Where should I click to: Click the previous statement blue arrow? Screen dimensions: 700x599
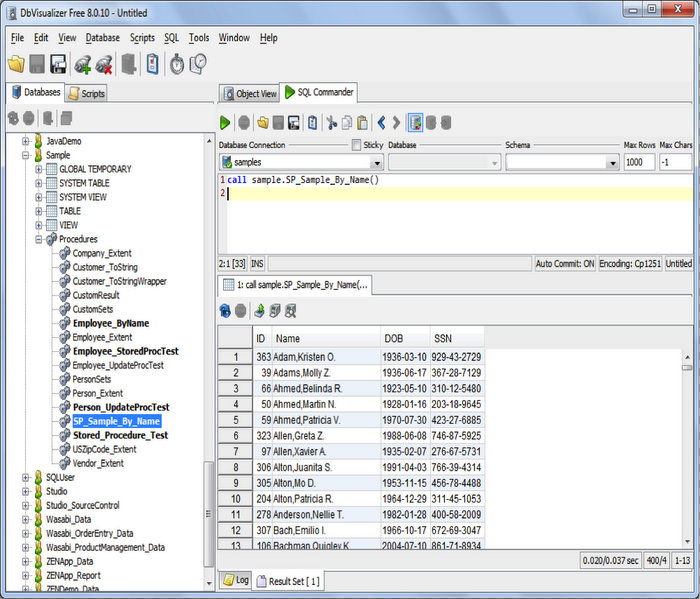tap(381, 123)
